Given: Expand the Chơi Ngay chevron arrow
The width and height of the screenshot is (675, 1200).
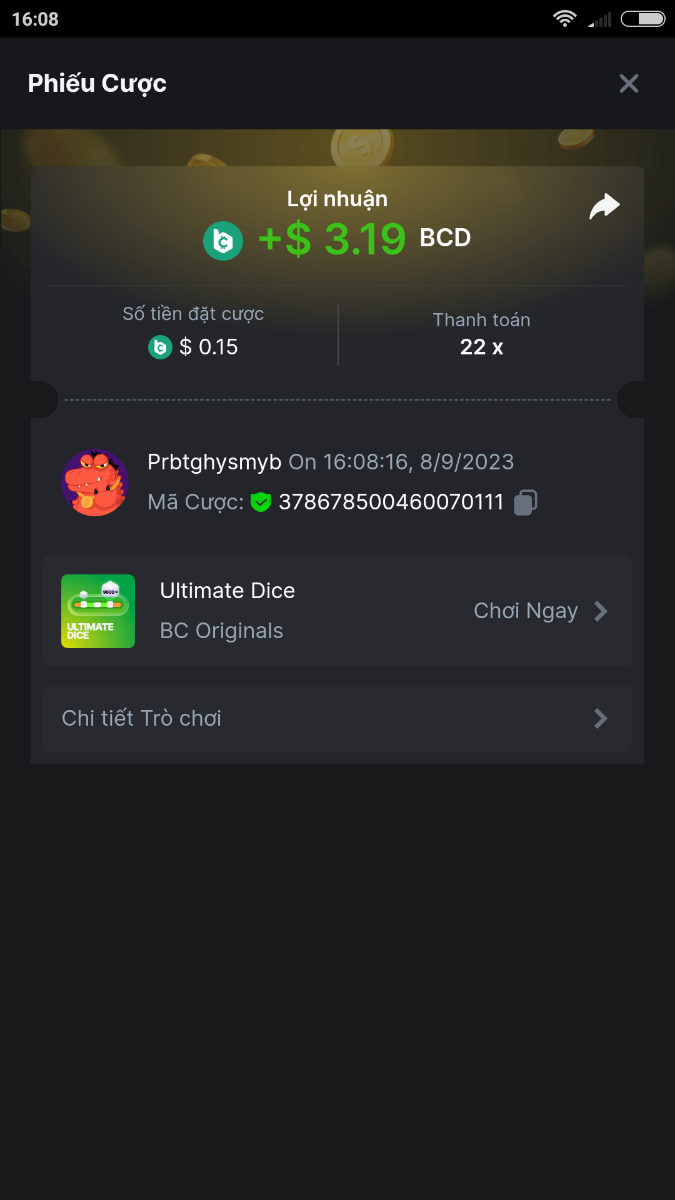Looking at the screenshot, I should tap(601, 611).
